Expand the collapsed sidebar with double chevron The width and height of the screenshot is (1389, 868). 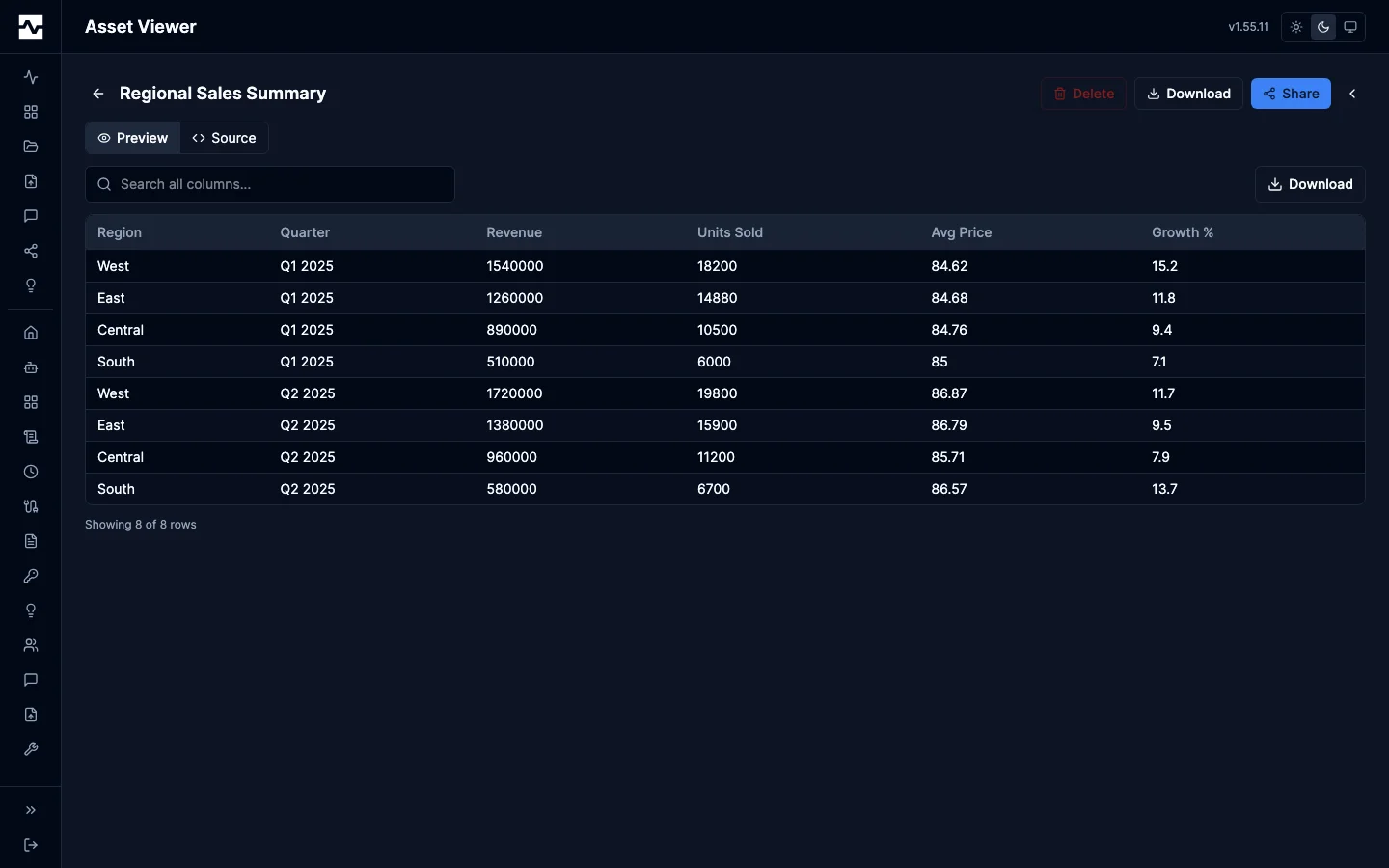coord(30,811)
